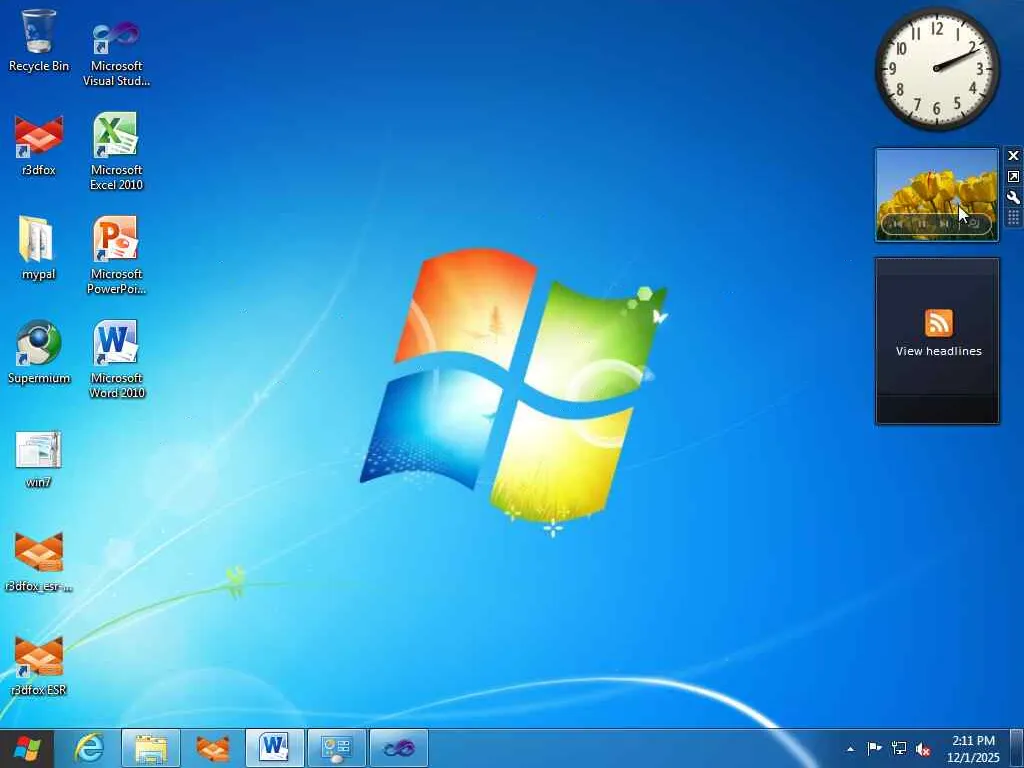The height and width of the screenshot is (768, 1024).
Task: Launch Internet Explorer from the taskbar
Action: 89,748
